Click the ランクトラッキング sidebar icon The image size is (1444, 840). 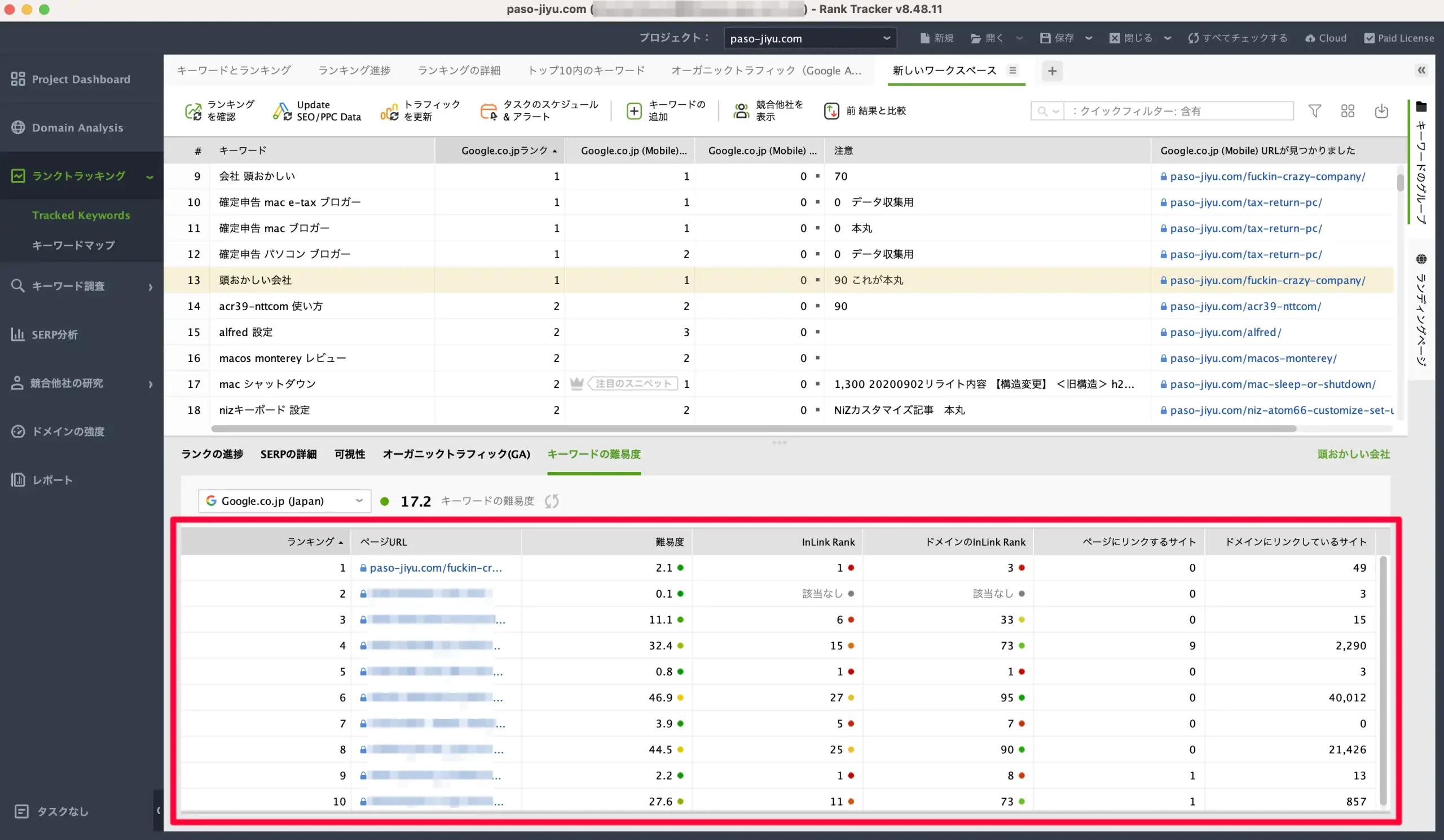[x=17, y=176]
